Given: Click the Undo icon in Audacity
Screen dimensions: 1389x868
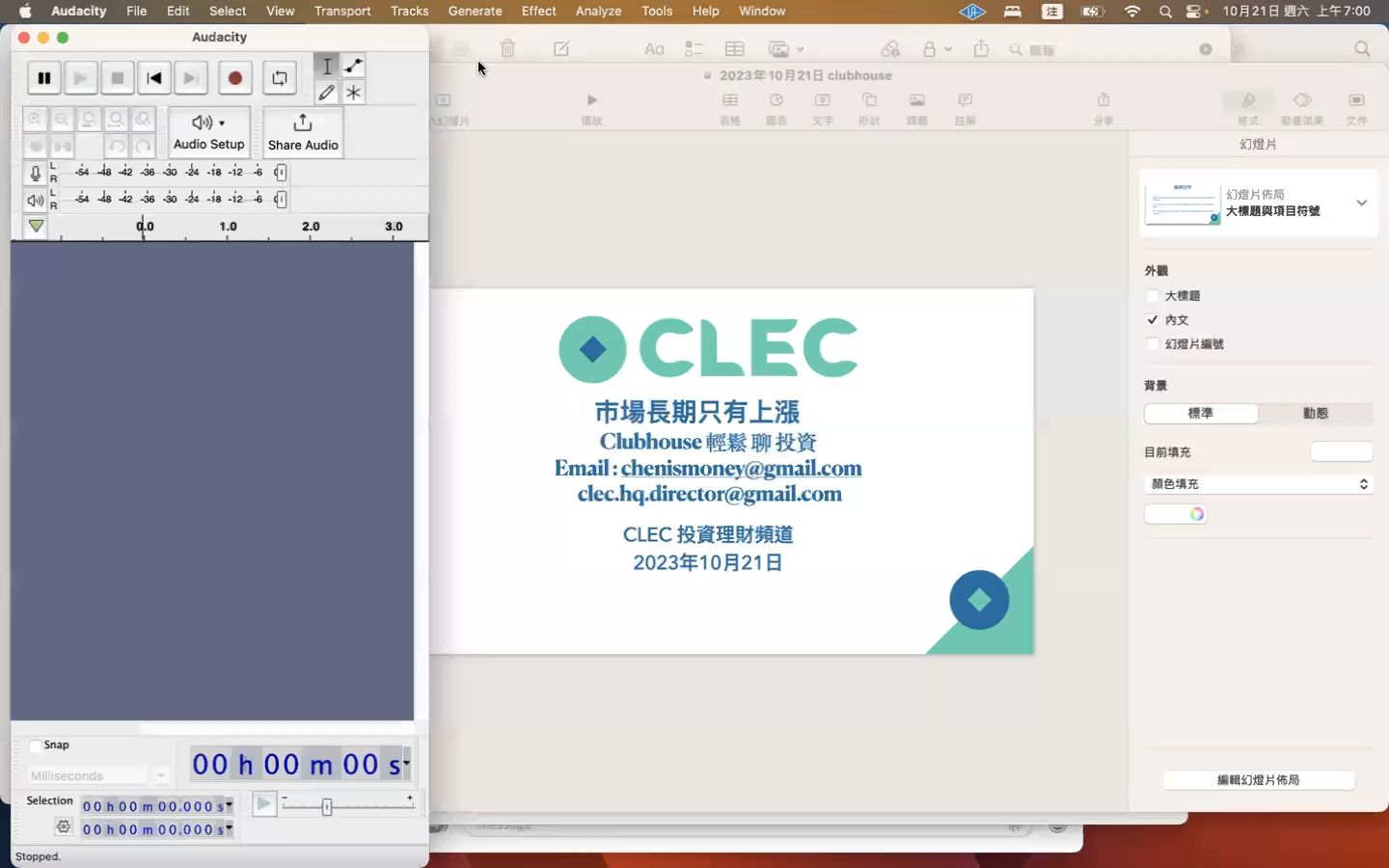Looking at the screenshot, I should pos(116,147).
